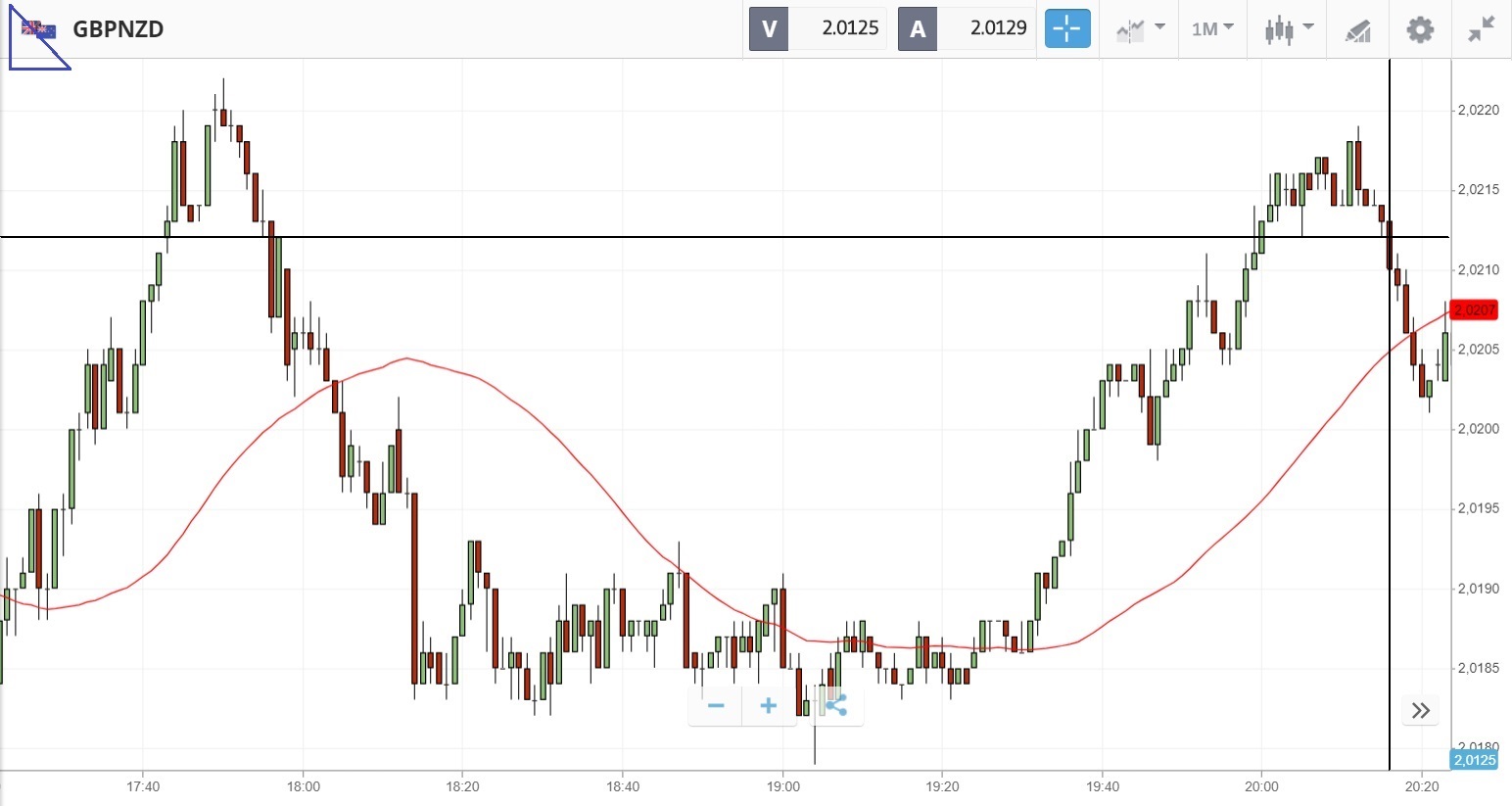Open chart settings gear icon

pos(1419,28)
